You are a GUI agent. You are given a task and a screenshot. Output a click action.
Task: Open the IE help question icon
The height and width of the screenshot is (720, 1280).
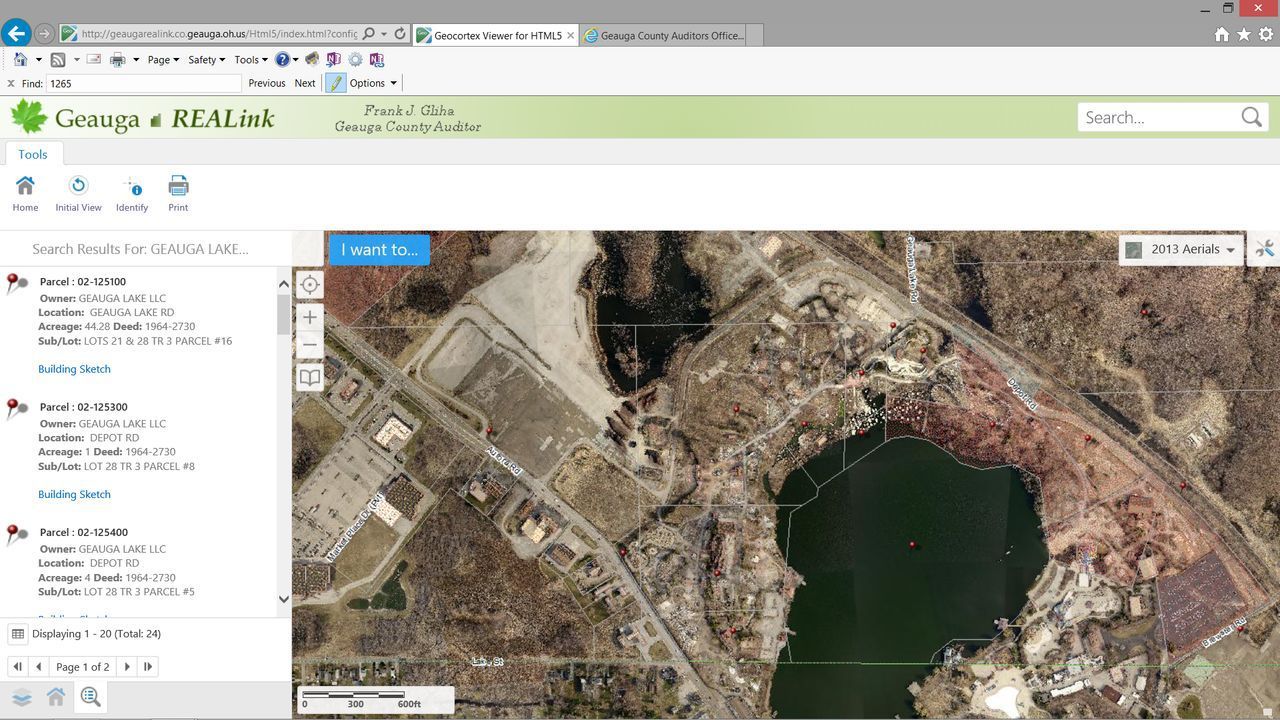pos(283,59)
